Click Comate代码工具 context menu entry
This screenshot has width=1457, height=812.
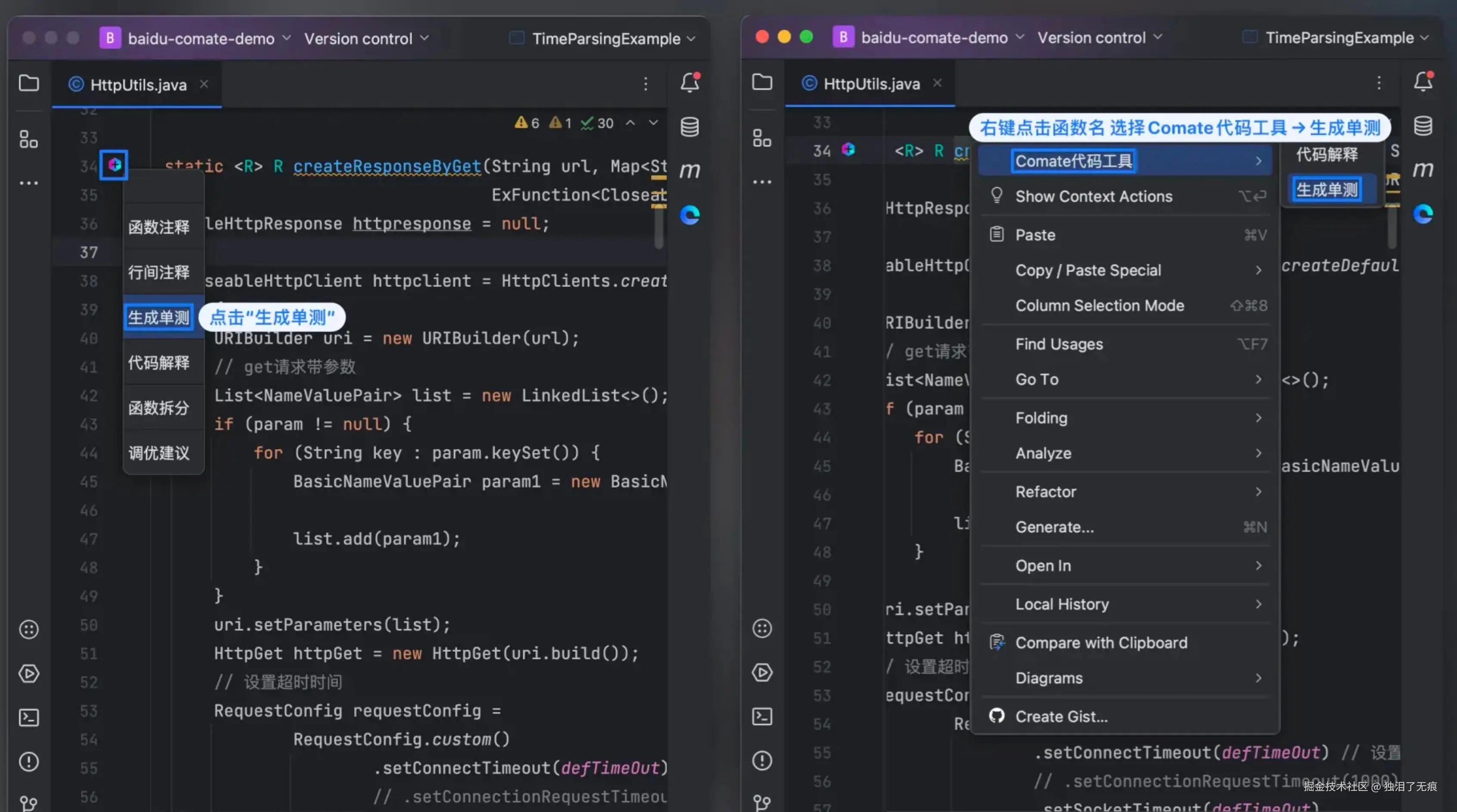(1073, 161)
